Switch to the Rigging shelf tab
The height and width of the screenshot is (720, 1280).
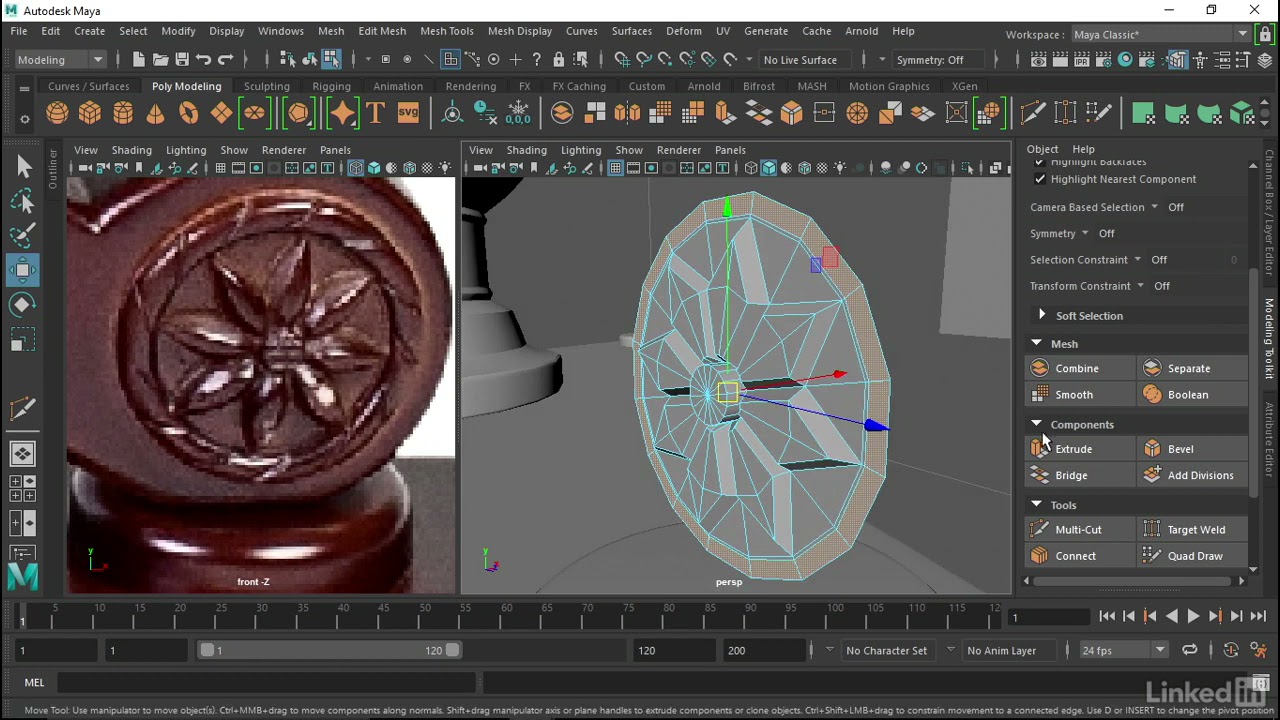tap(331, 86)
